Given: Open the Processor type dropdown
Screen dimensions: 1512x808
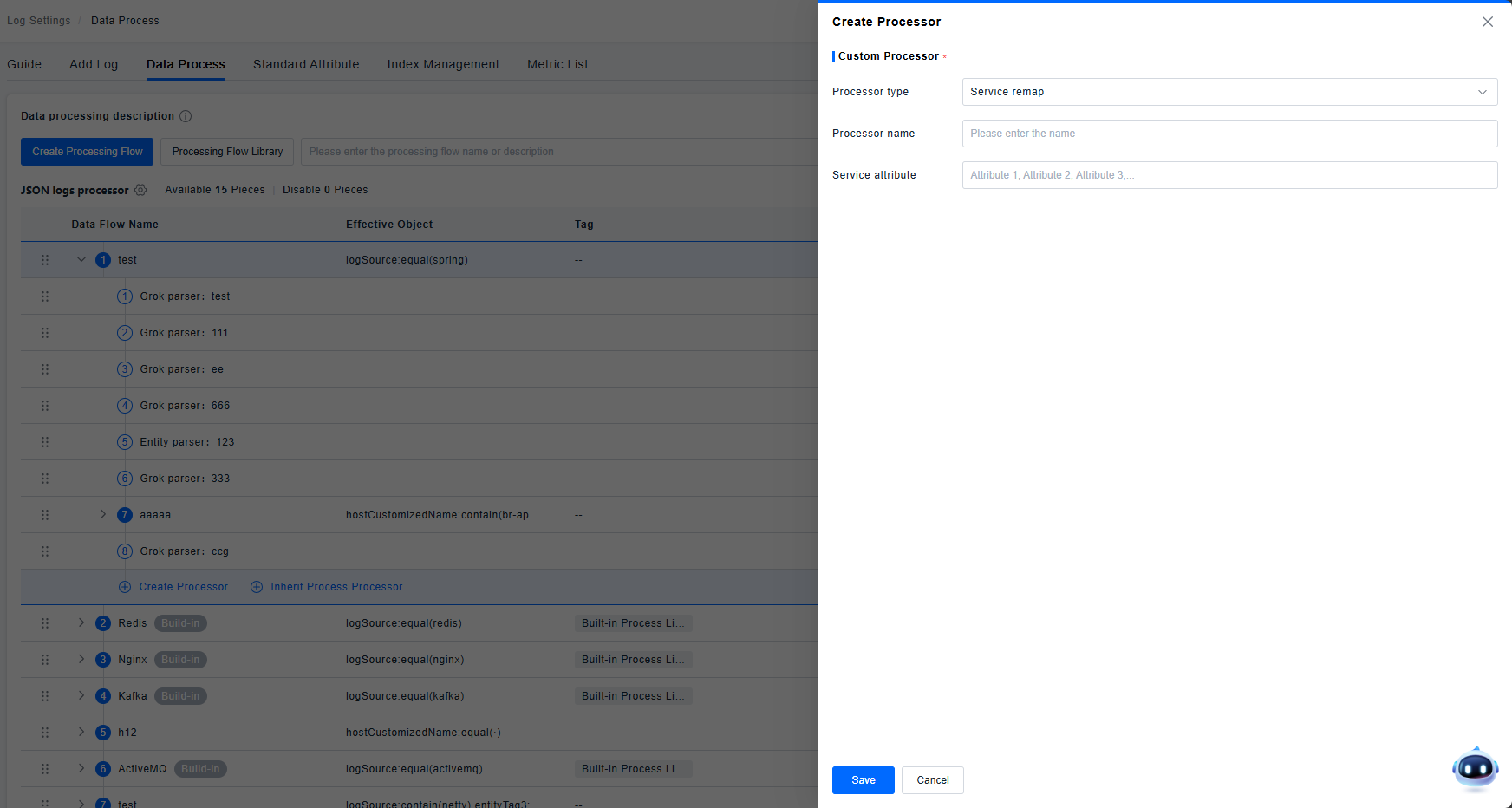Looking at the screenshot, I should [1228, 92].
